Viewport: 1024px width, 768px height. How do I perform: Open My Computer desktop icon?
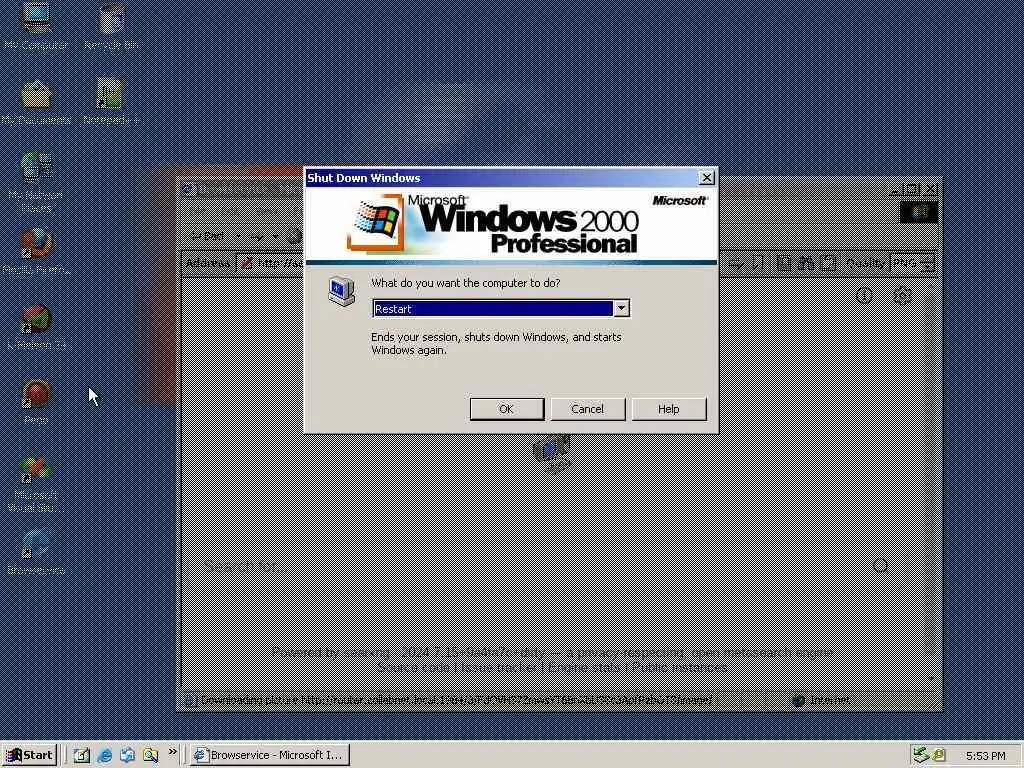pos(36,26)
